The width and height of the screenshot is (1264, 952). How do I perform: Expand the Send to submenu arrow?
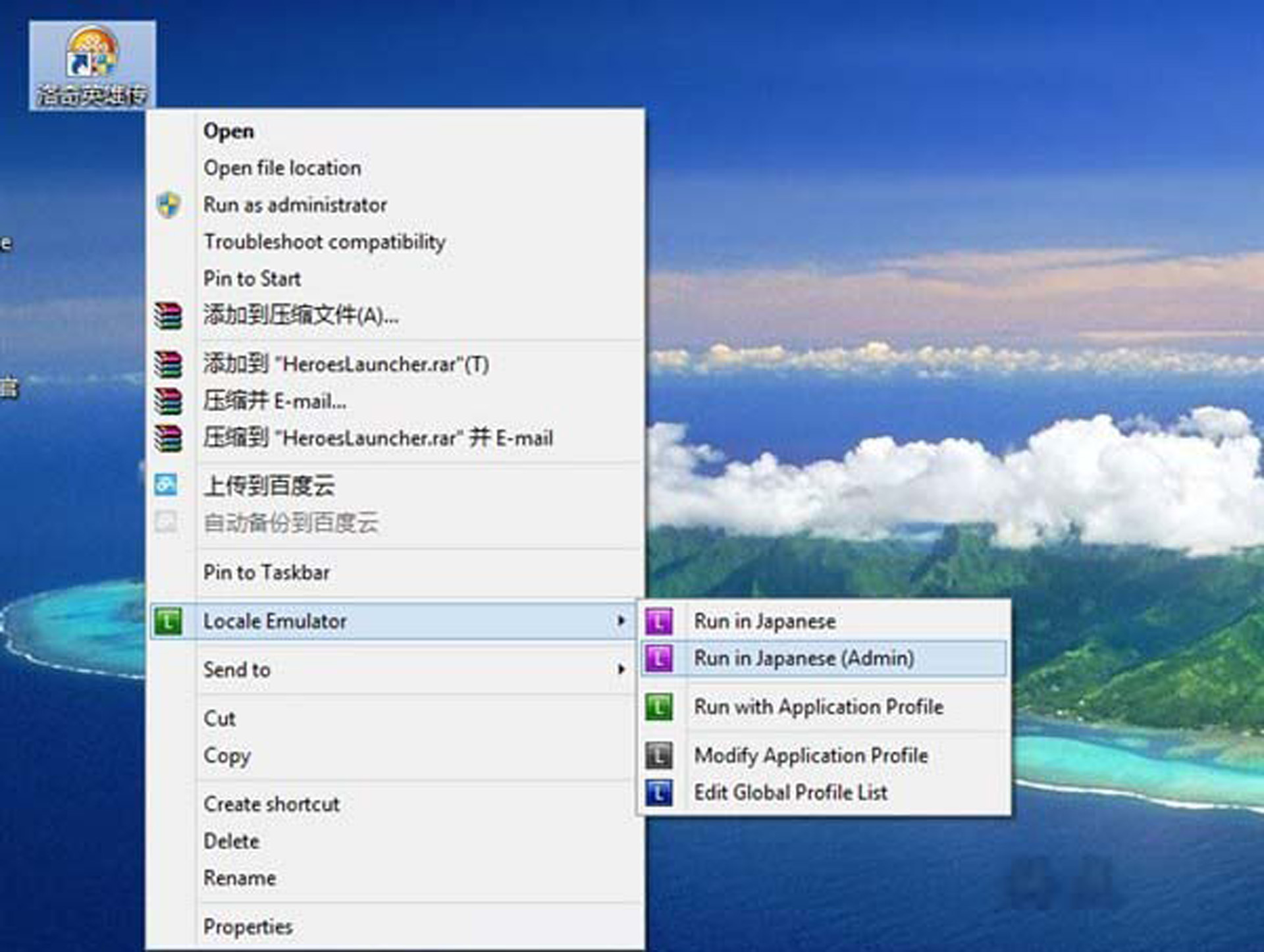tap(620, 670)
